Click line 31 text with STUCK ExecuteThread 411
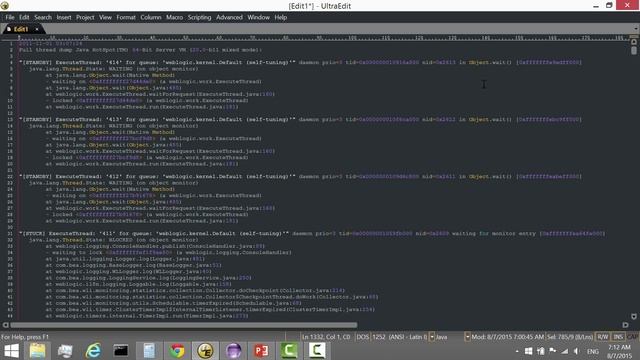The height and width of the screenshot is (360, 640). 312,233
